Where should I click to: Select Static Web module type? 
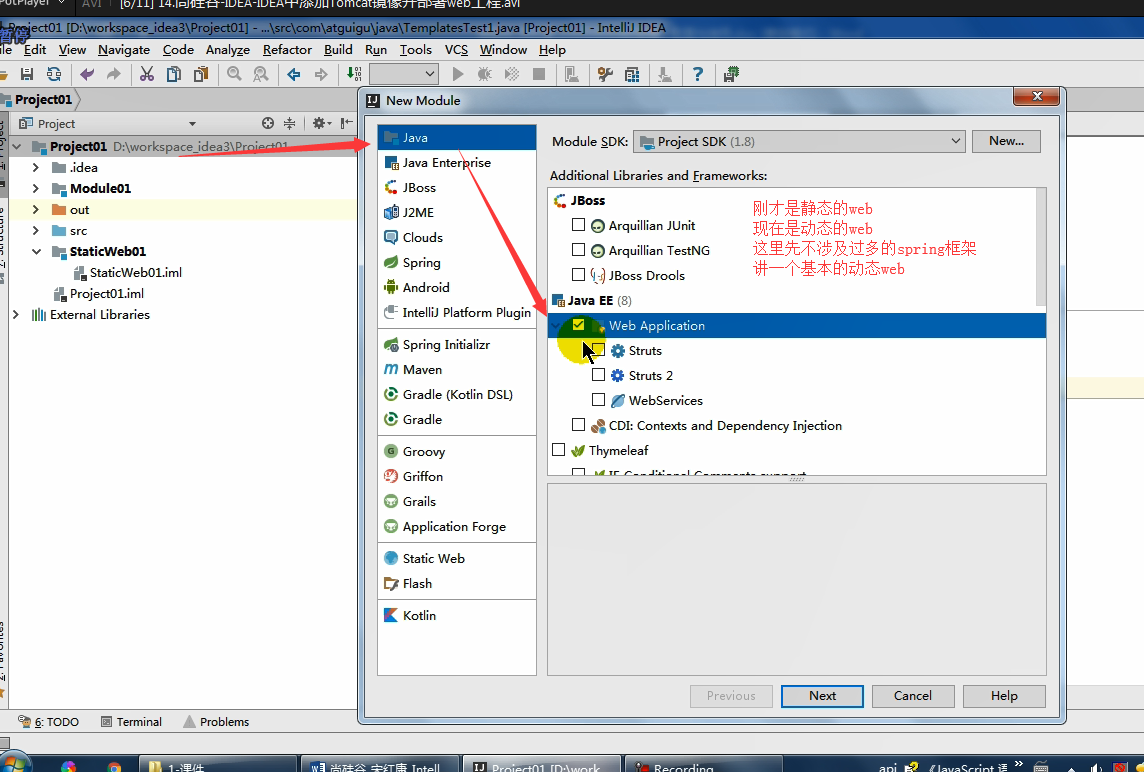(457, 558)
